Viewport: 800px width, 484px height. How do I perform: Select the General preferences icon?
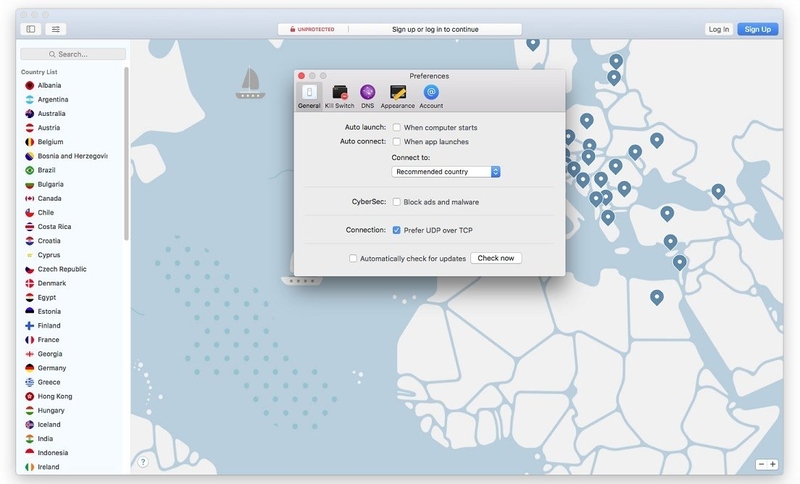309,97
